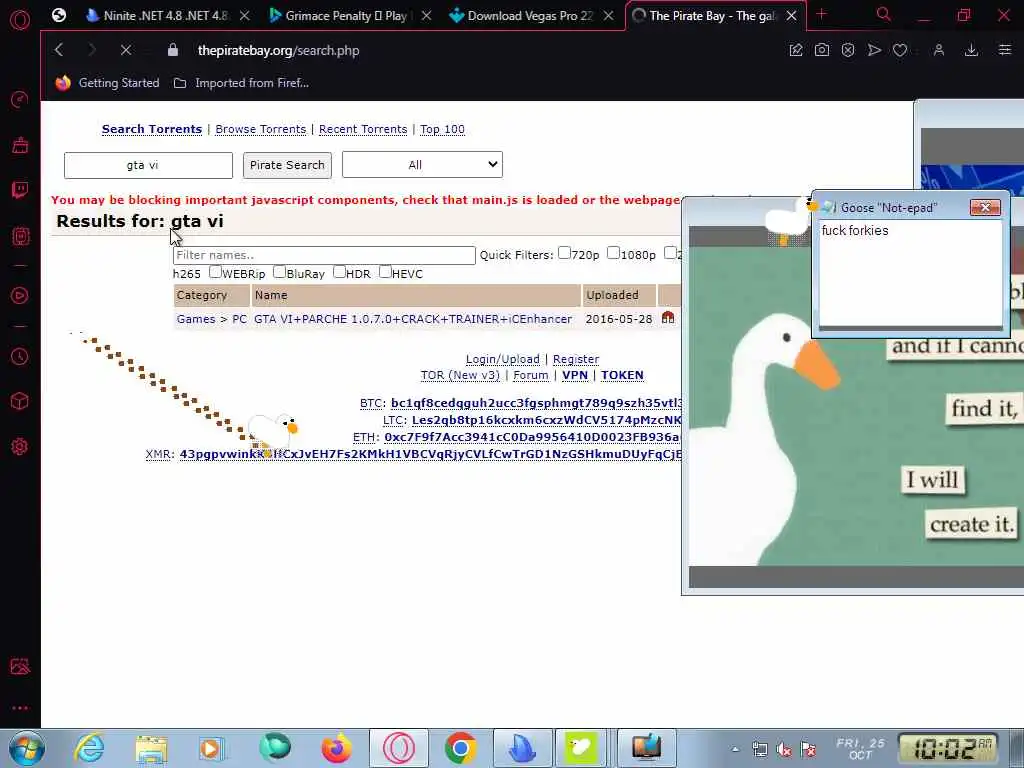
Task: Expand the All category dropdown
Action: 422,165
